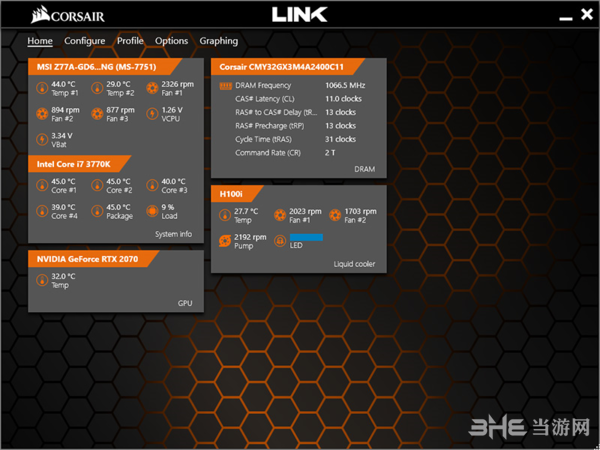
Task: Click the motherboard Temp #1 thermometer icon
Action: pos(42,88)
